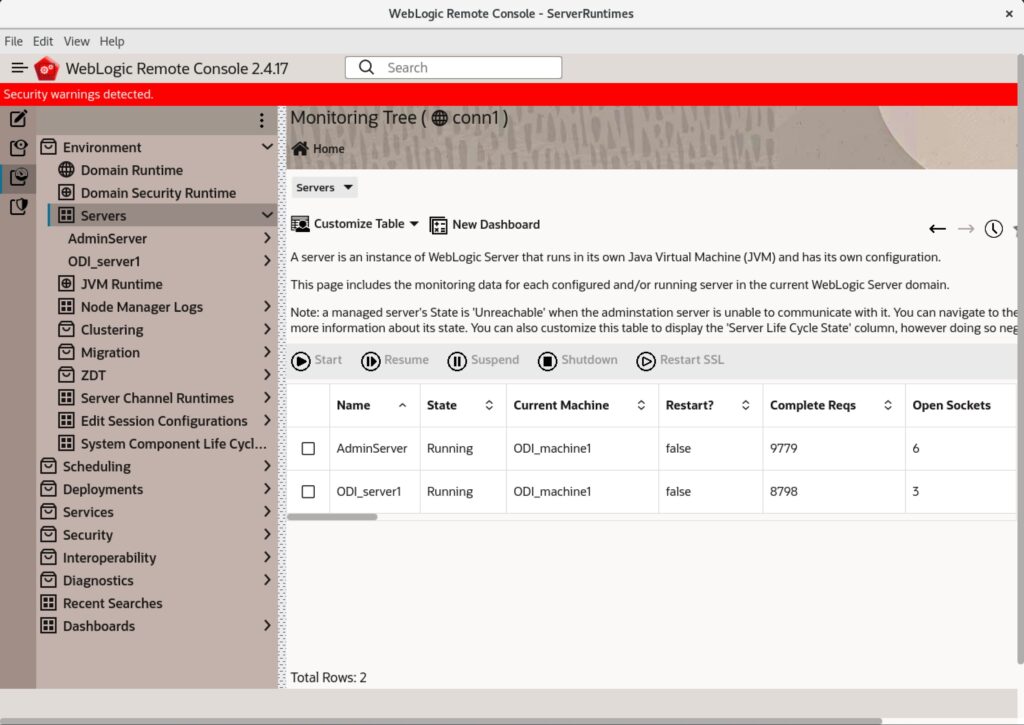Expand the Deployments chevron
This screenshot has height=725, width=1024.
pos(267,489)
